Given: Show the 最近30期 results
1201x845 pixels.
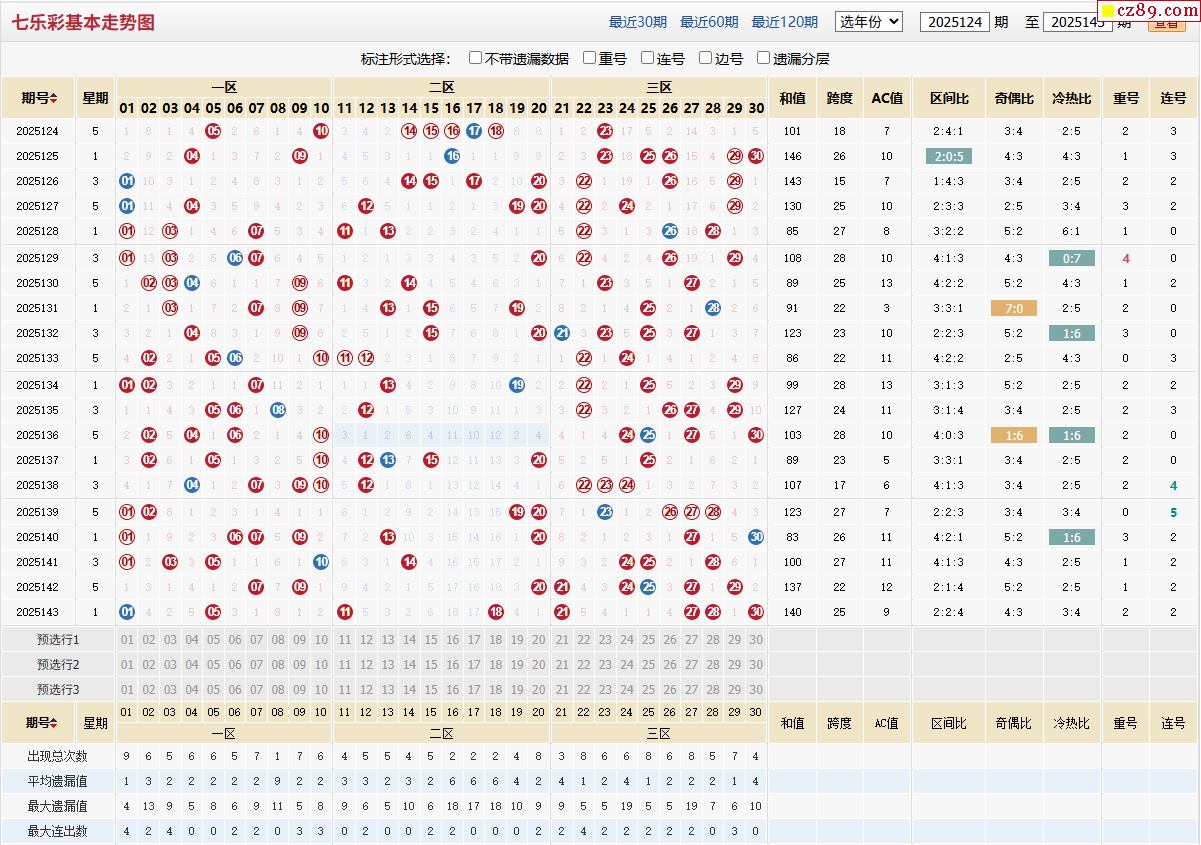Looking at the screenshot, I should 637,22.
